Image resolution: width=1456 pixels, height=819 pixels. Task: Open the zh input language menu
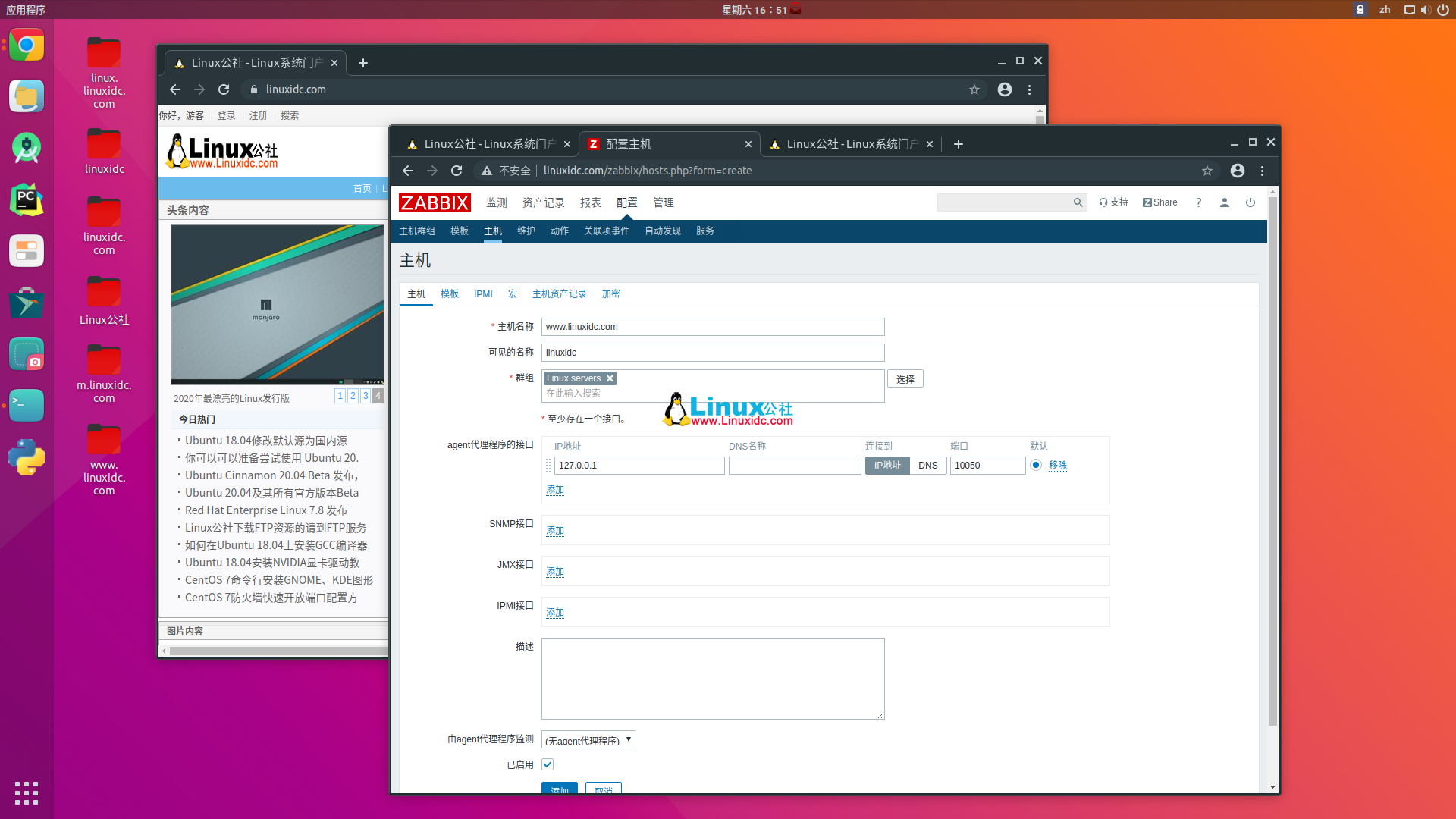[x=1385, y=10]
